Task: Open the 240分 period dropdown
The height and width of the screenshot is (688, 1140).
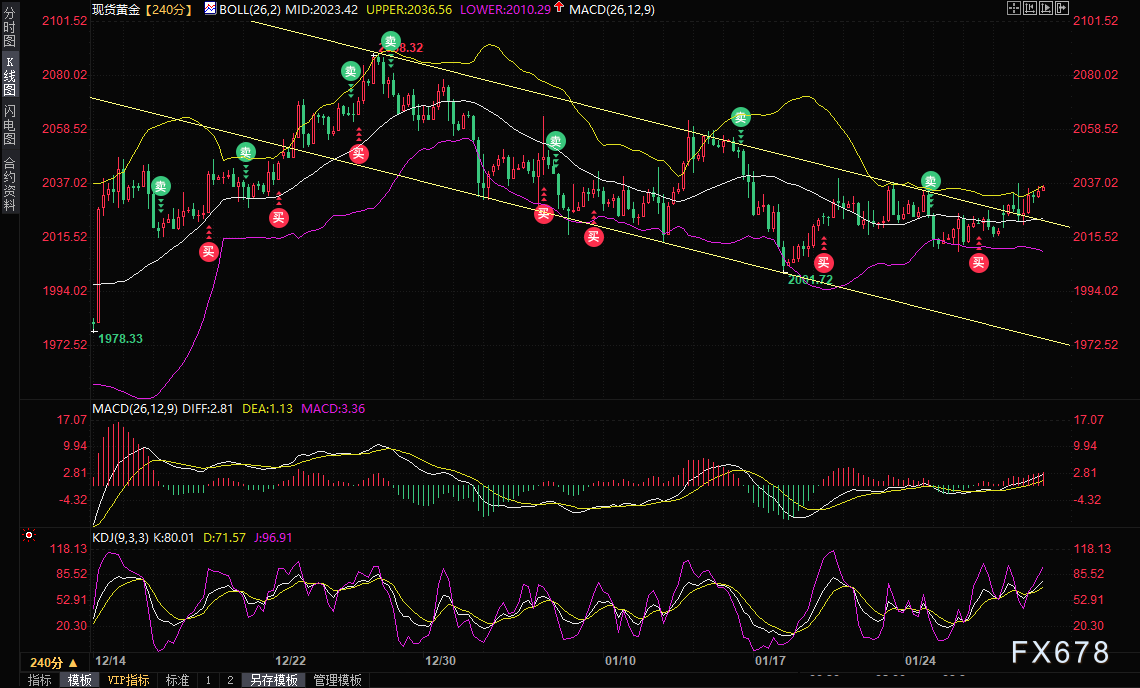Action: pos(54,663)
